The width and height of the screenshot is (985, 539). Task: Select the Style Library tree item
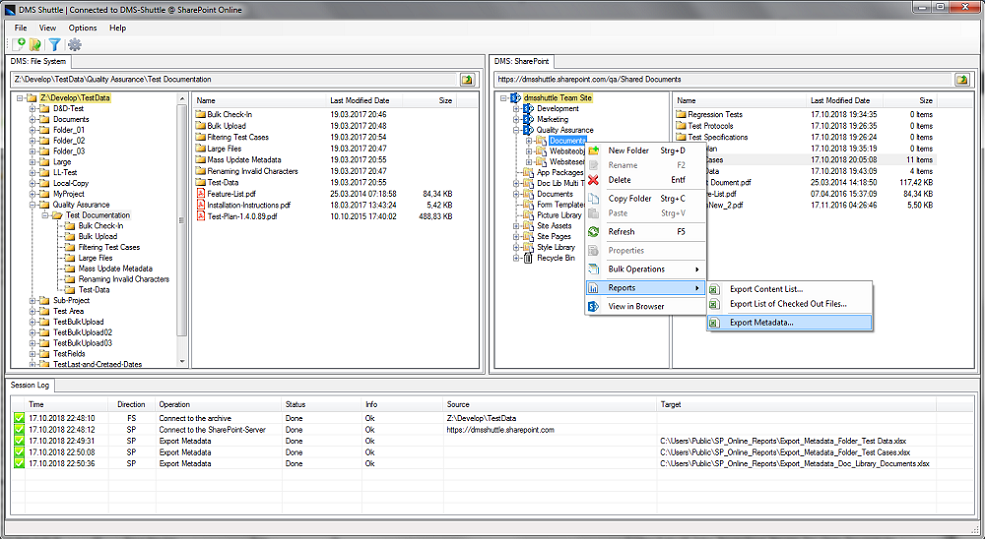(x=556, y=247)
